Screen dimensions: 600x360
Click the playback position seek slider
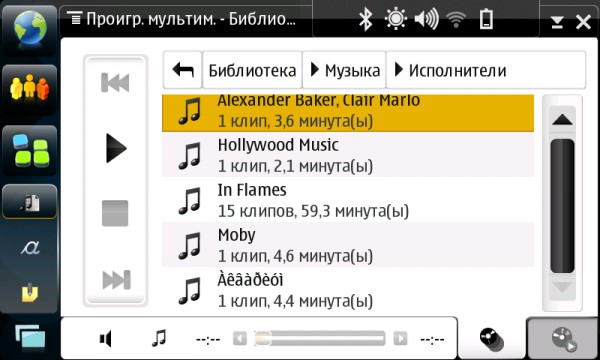[x=320, y=338]
